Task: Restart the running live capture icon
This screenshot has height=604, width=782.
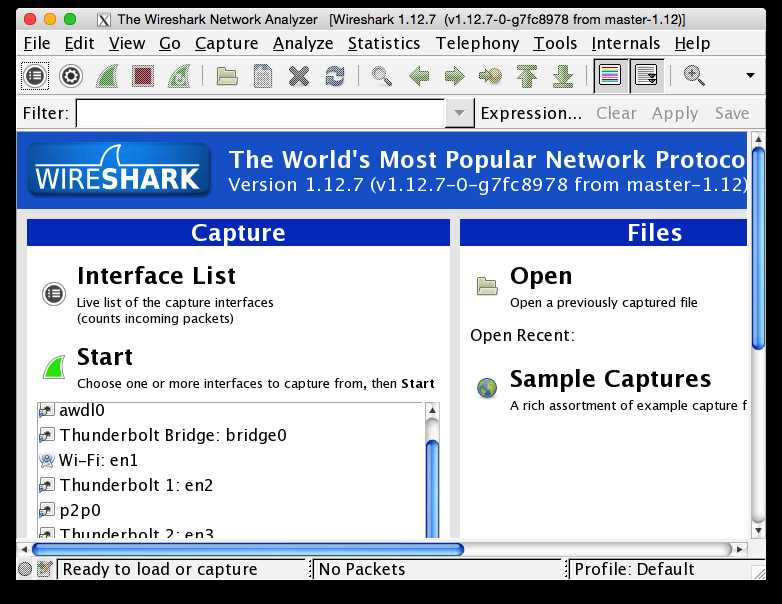Action: (179, 76)
